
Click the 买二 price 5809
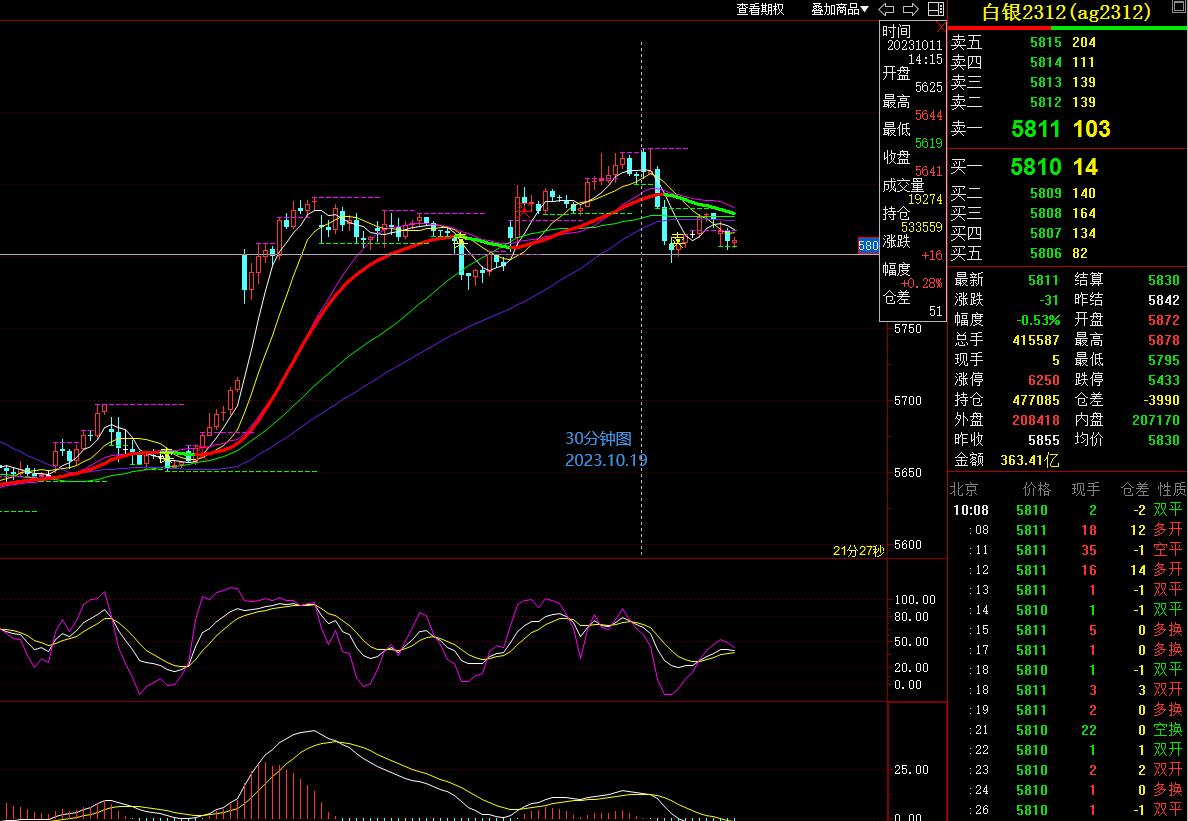point(1046,193)
